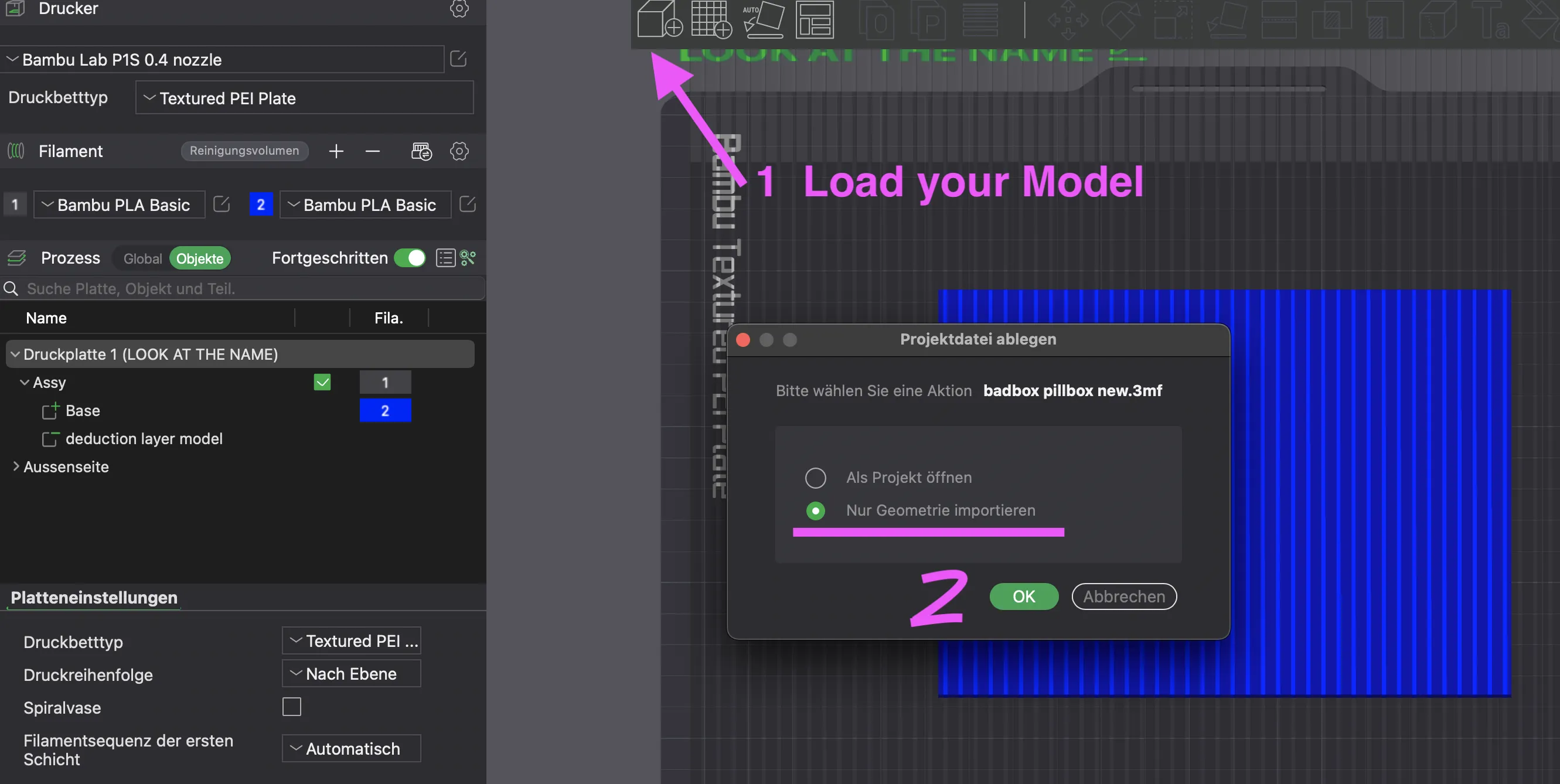Image resolution: width=1560 pixels, height=784 pixels.
Task: Open Druckbetttyp Textured PEI Plate dropdown
Action: (304, 98)
